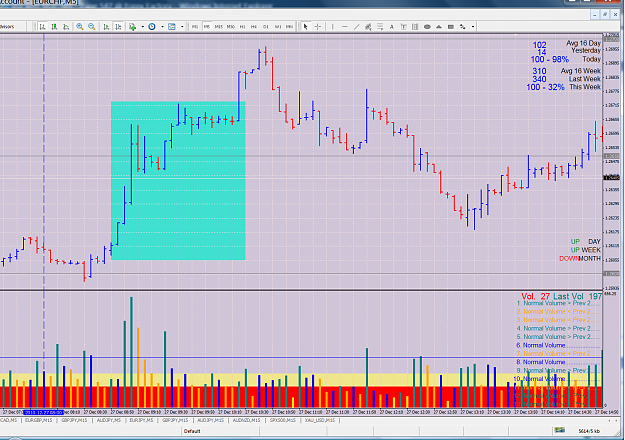The width and height of the screenshot is (625, 440).
Task: Switch chart to candlestick mode
Action: tap(54, 27)
